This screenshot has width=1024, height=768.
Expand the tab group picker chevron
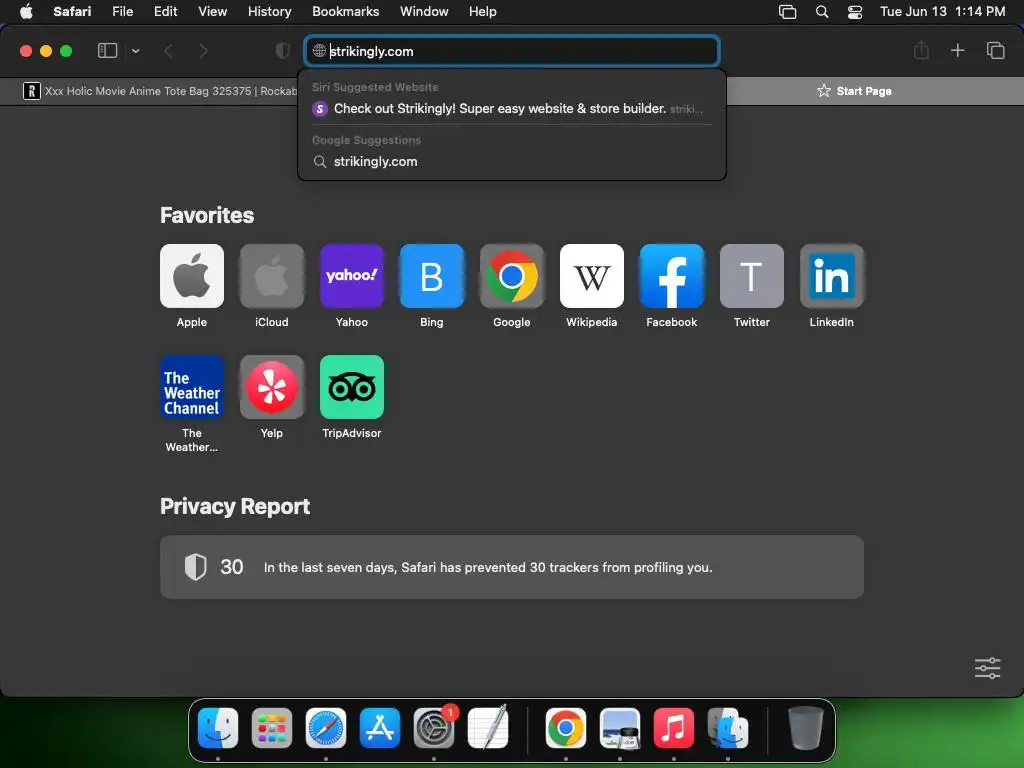(x=135, y=51)
